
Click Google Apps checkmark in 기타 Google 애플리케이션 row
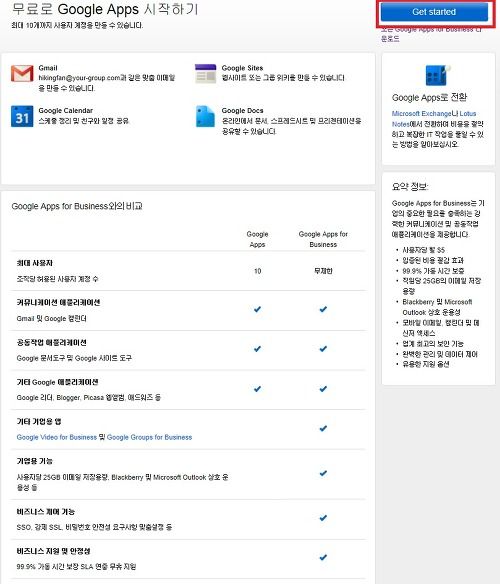tap(257, 389)
